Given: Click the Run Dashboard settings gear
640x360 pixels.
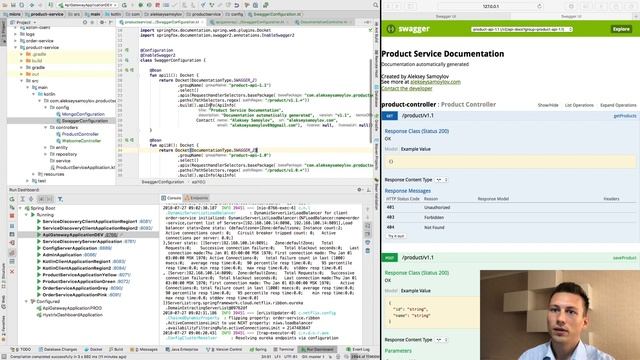Looking at the screenshot, I should tap(360, 189).
